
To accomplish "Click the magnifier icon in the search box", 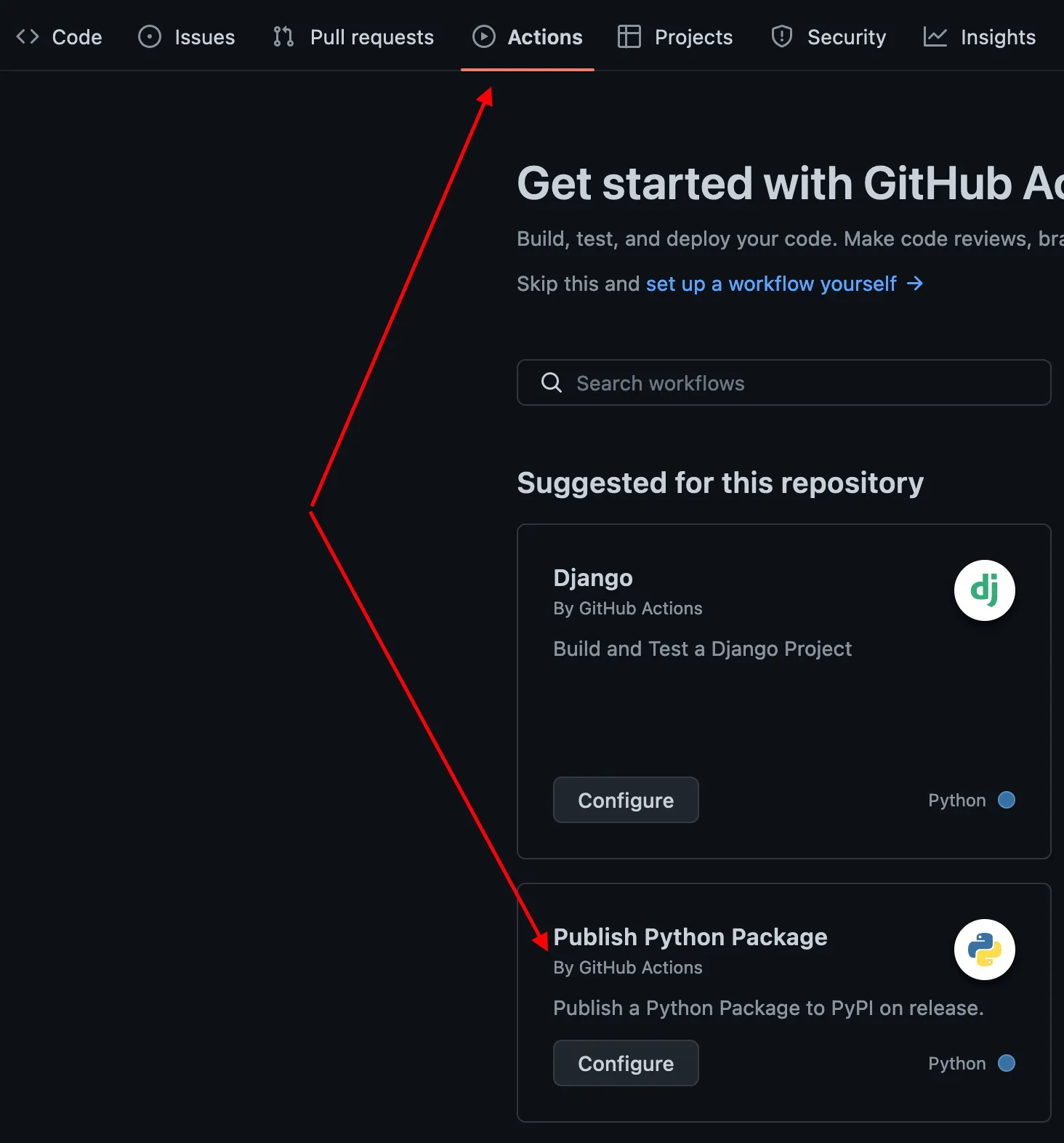I will [552, 382].
